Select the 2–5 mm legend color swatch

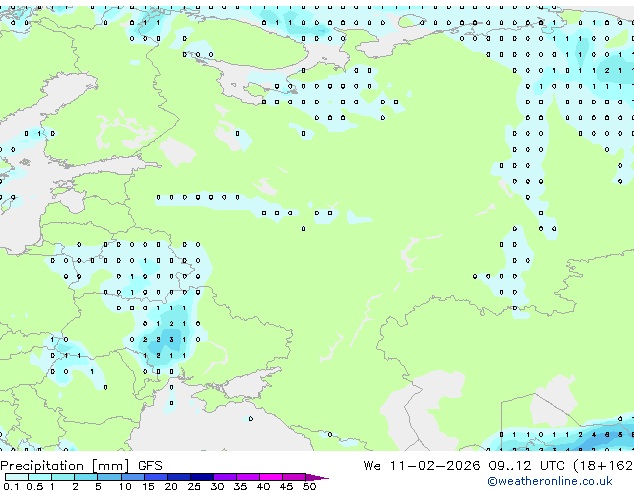point(86,477)
